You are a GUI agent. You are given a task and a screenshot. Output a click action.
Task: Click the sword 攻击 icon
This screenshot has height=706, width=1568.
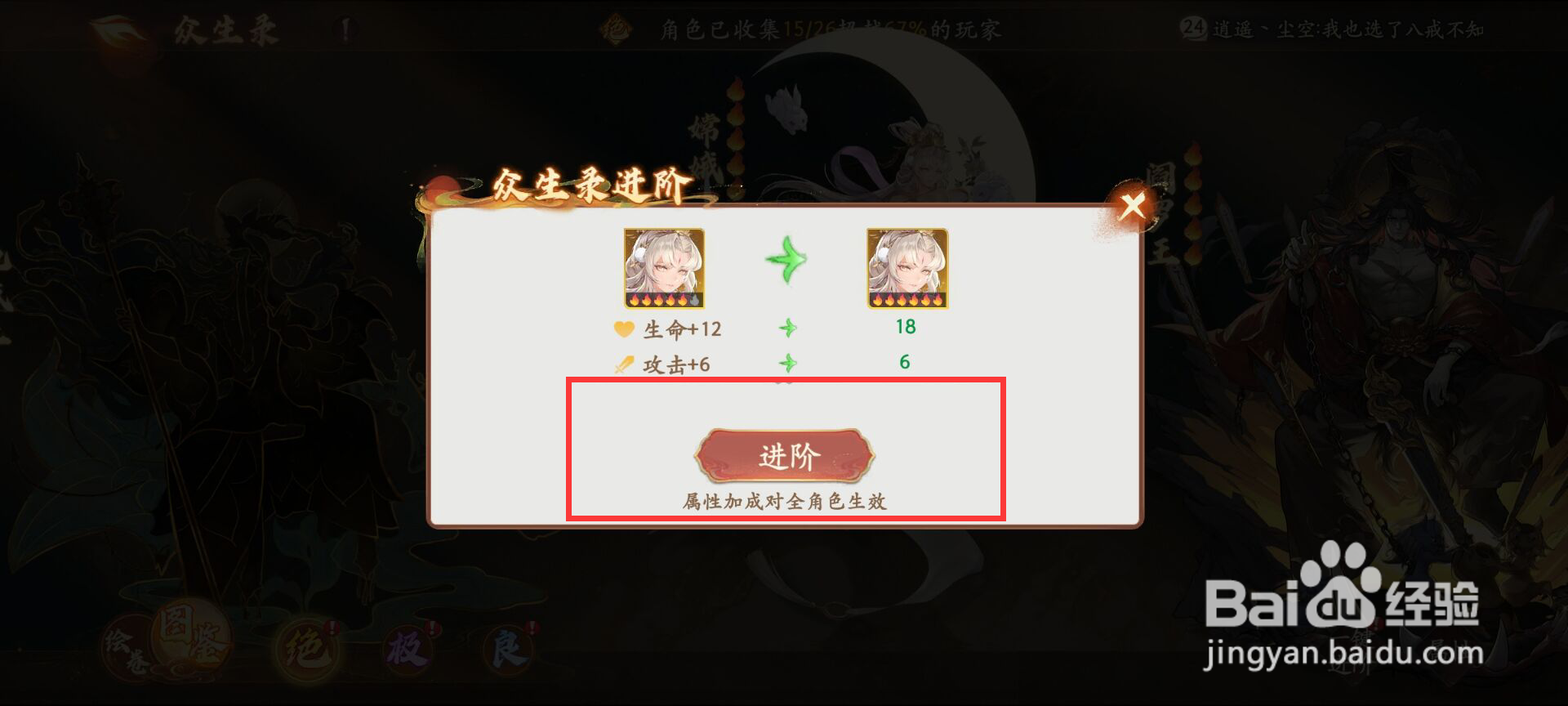(x=624, y=364)
